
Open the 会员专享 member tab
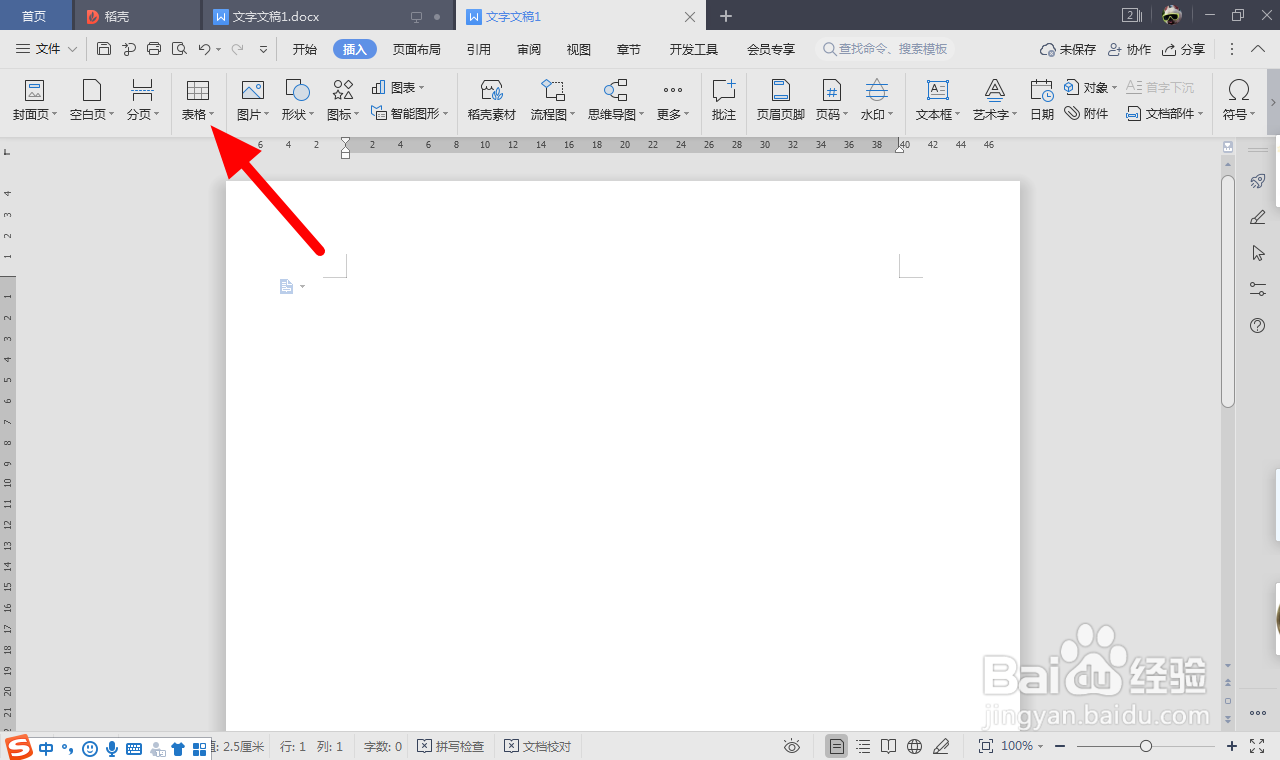point(771,49)
